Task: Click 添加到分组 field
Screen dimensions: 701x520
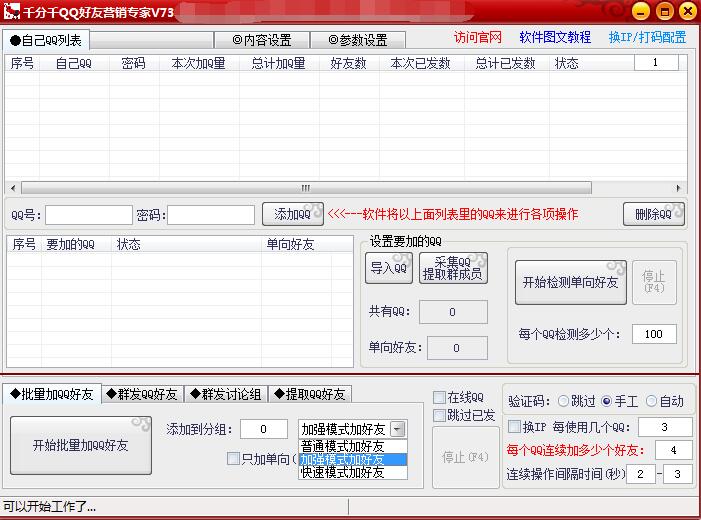Action: [x=263, y=429]
